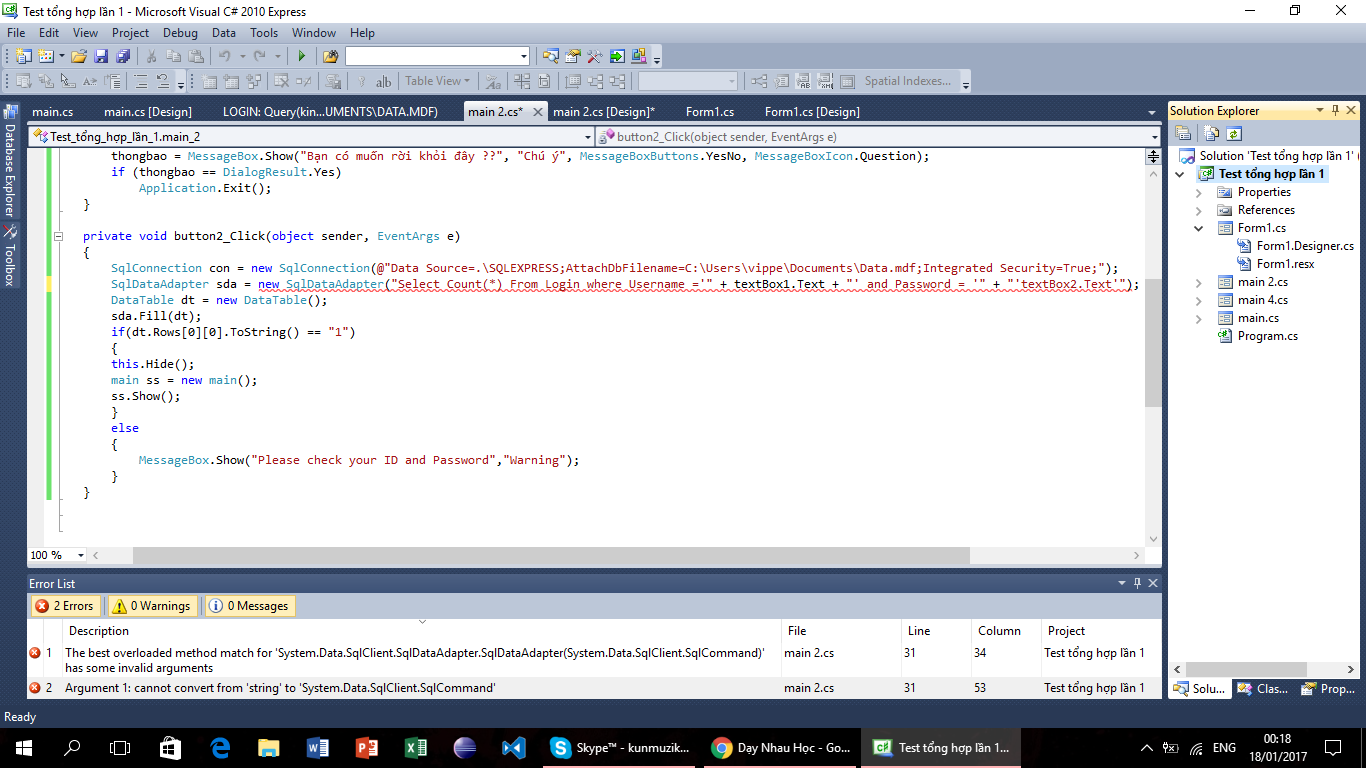Open Skype from the Windows taskbar
The image size is (1366, 768).
pos(618,747)
